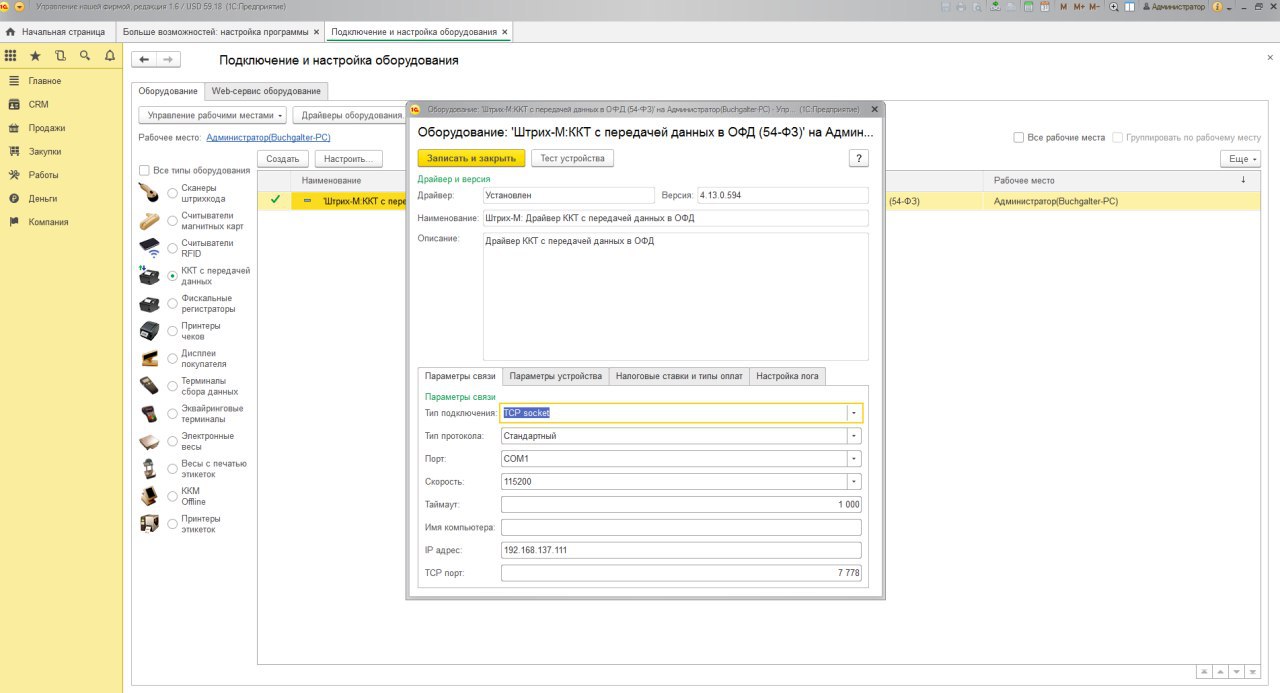Open the Еще dropdown menu
Image resolution: width=1280 pixels, height=693 pixels.
click(x=1240, y=158)
